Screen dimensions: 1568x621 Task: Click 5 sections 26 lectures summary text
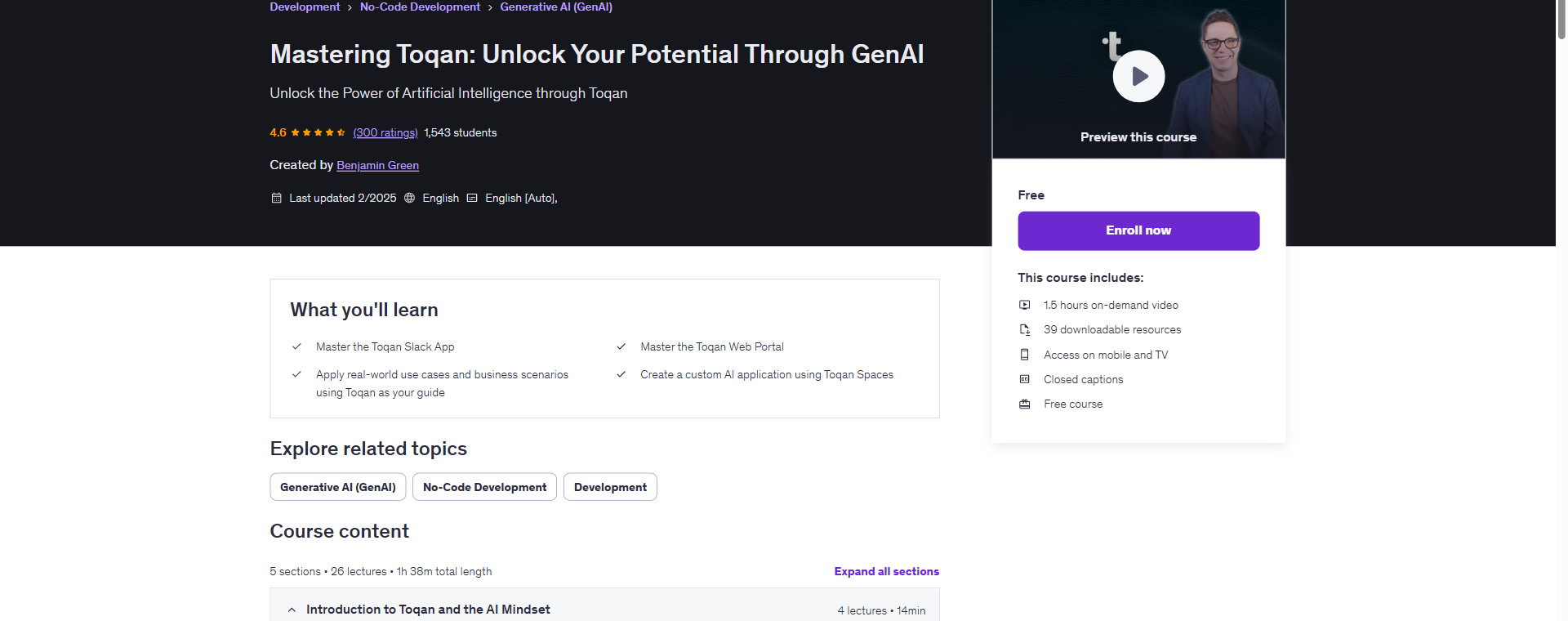pos(381,571)
